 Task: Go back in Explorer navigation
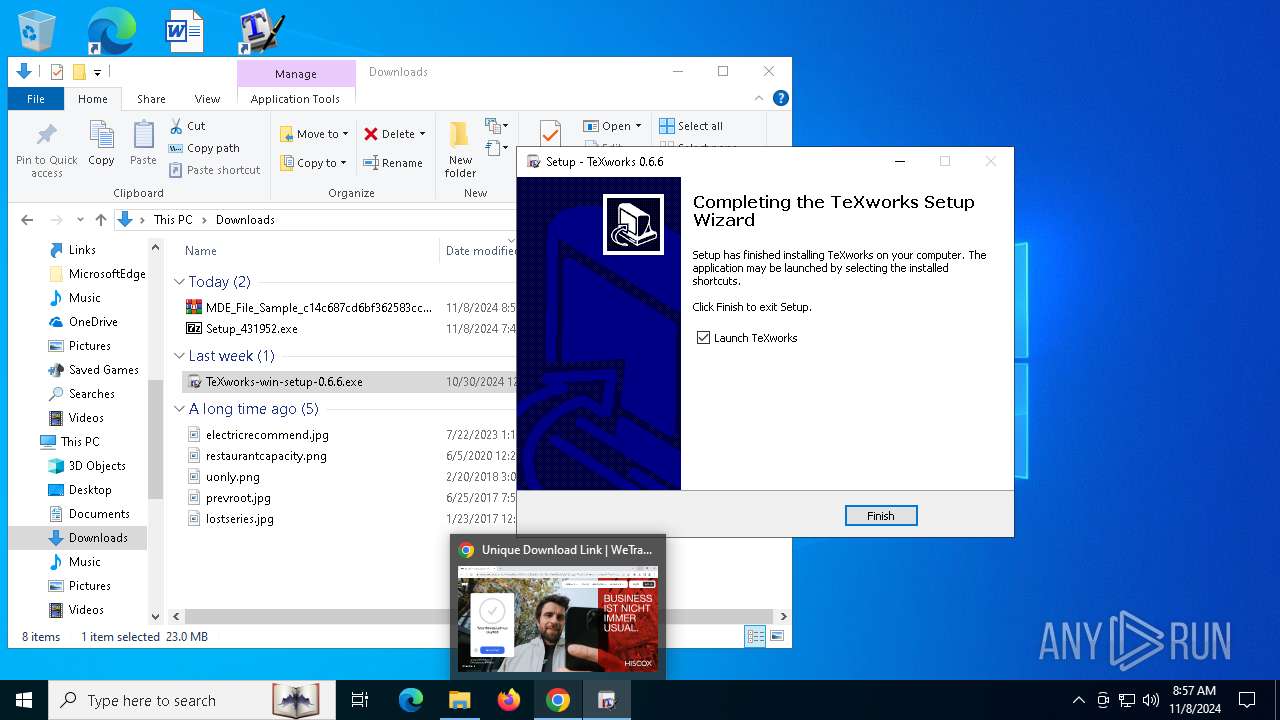(27, 220)
